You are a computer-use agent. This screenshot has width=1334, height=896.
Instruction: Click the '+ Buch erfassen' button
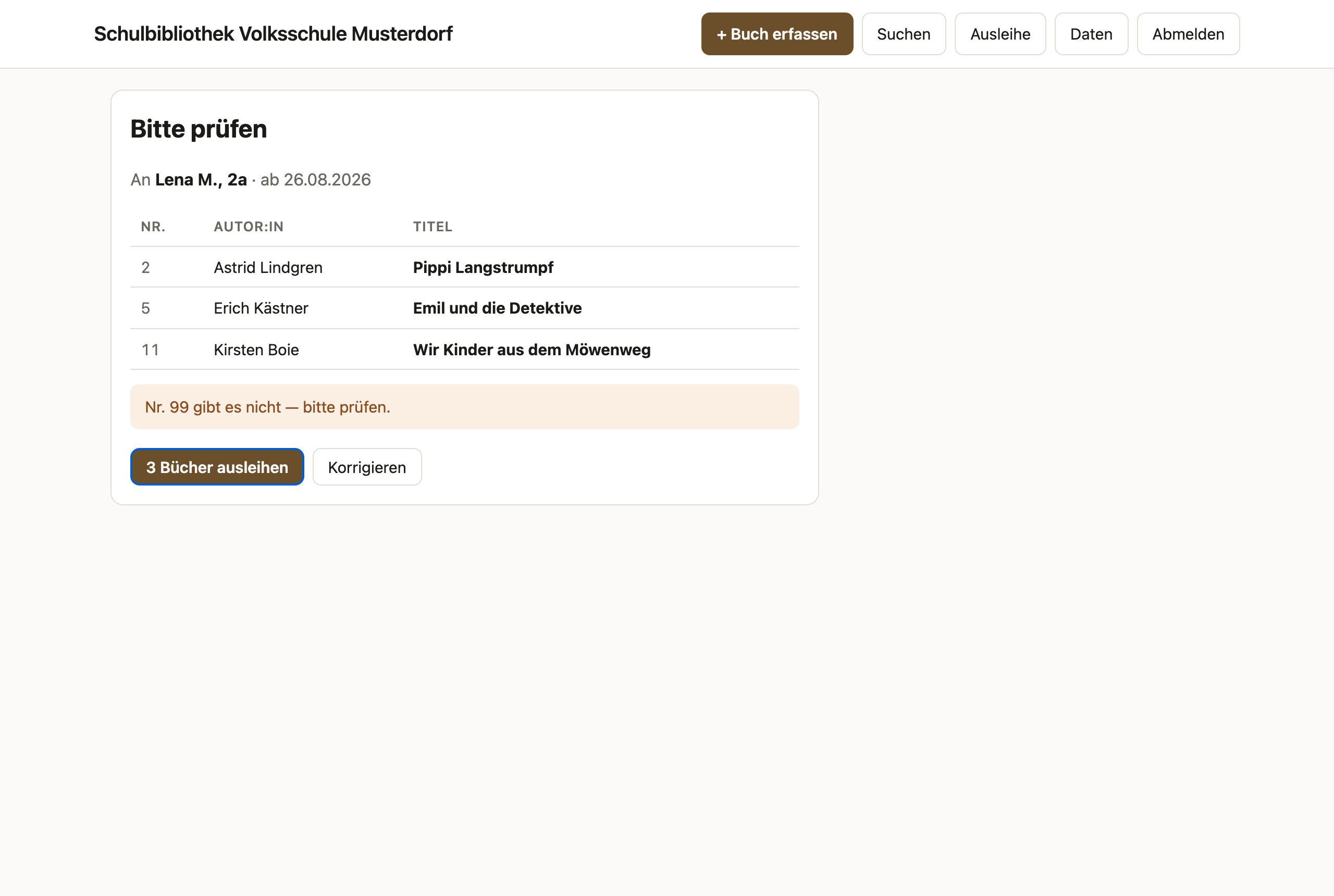click(777, 34)
